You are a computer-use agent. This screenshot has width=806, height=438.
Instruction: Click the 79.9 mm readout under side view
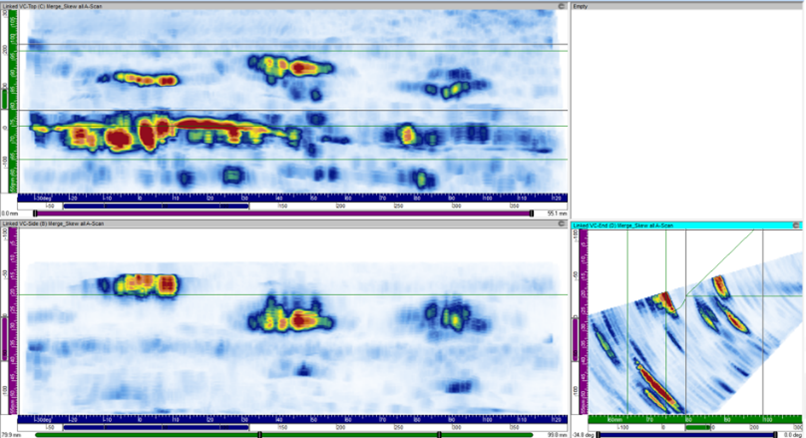(13, 434)
